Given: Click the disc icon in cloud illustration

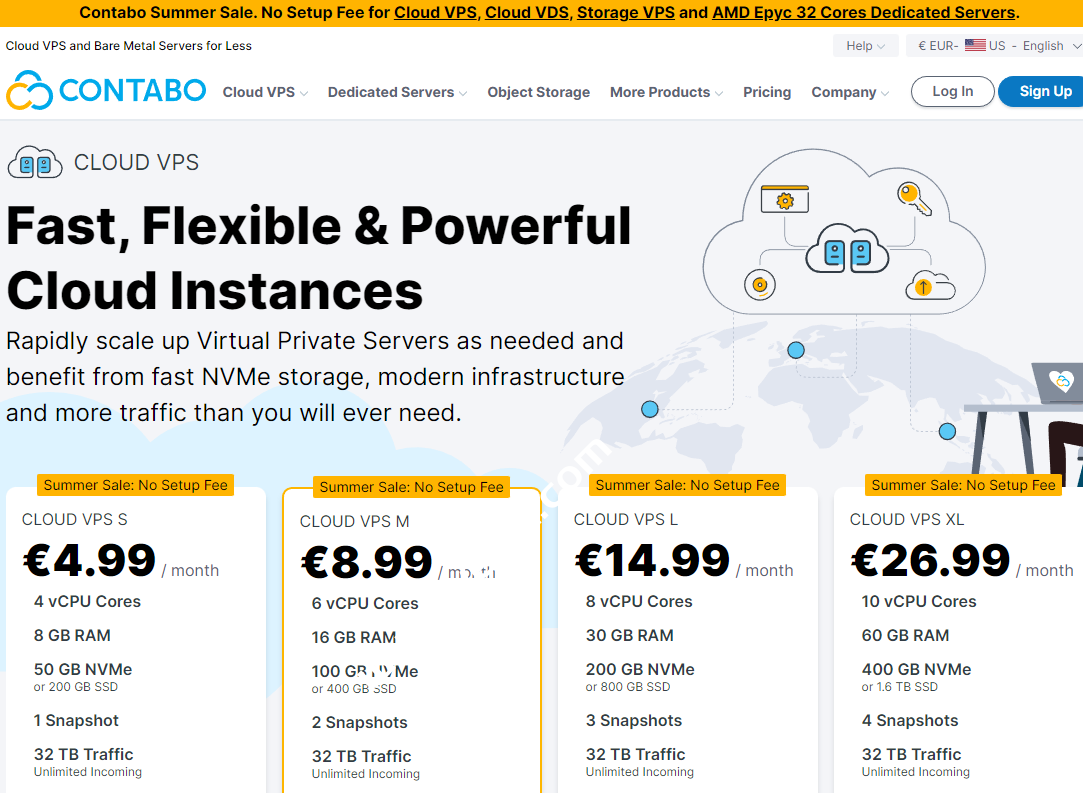Looking at the screenshot, I should (x=760, y=285).
